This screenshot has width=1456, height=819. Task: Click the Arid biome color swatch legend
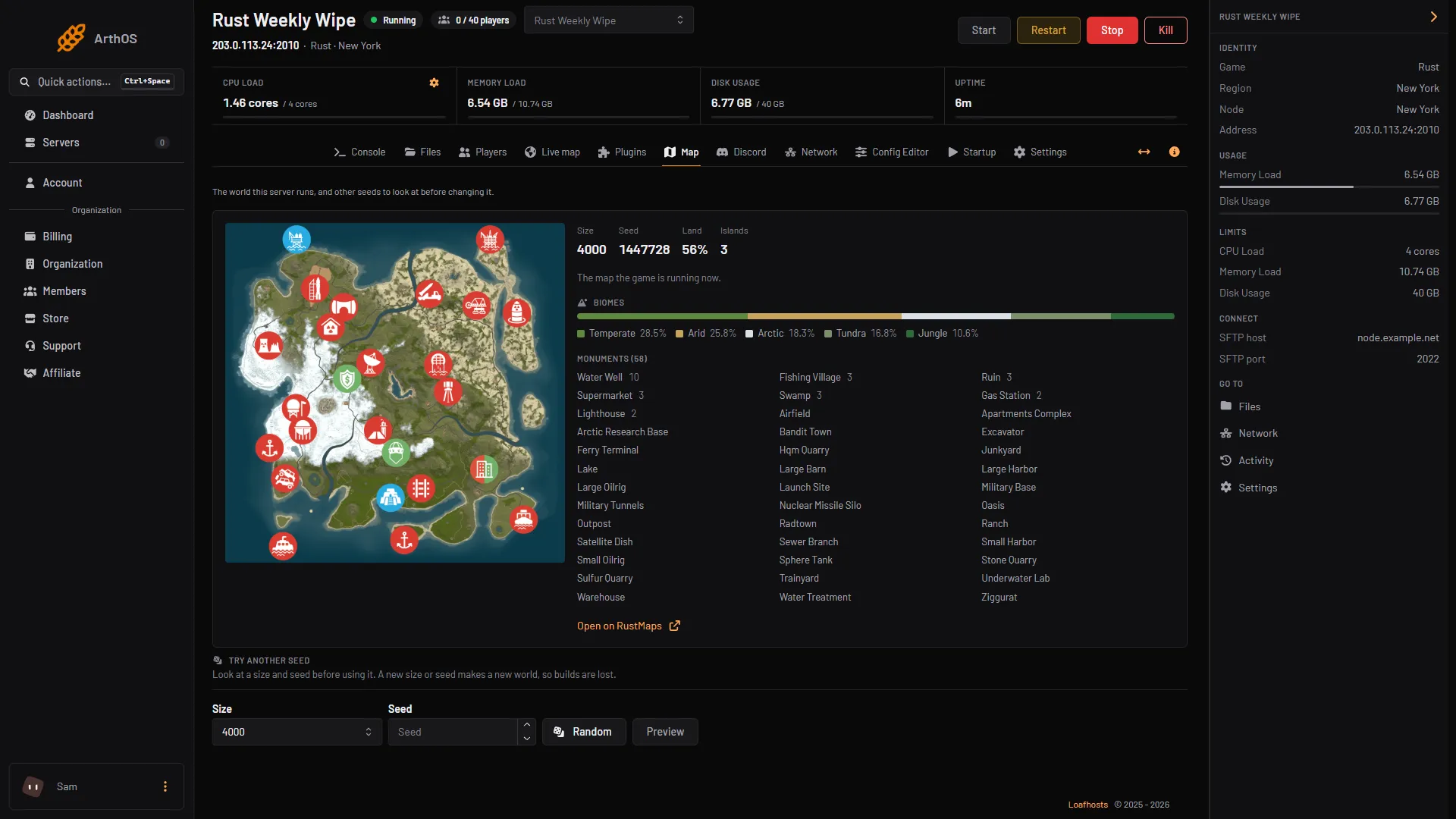pos(679,334)
